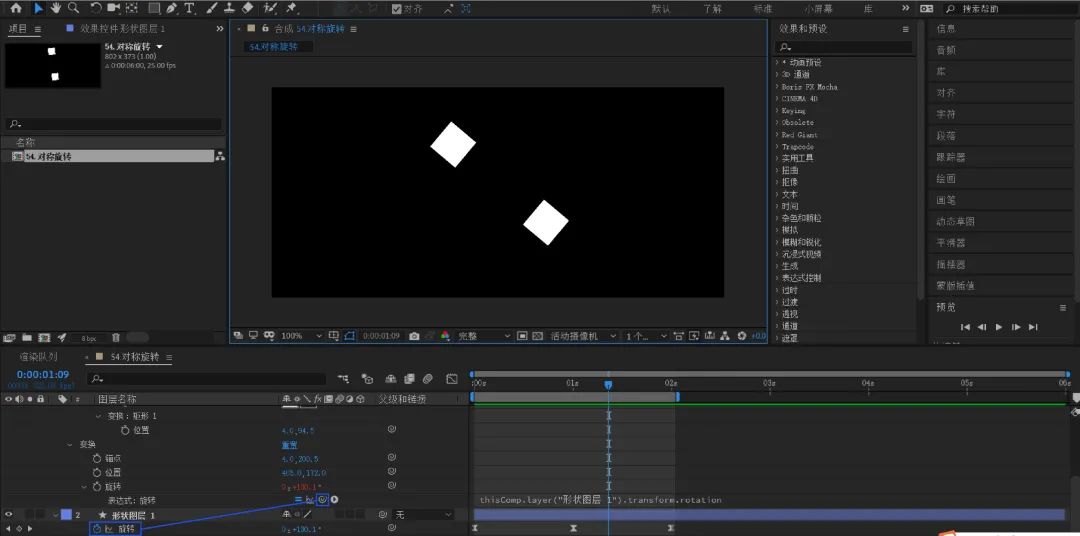
Task: Open the 跟踪器 panel
Action: coord(951,157)
